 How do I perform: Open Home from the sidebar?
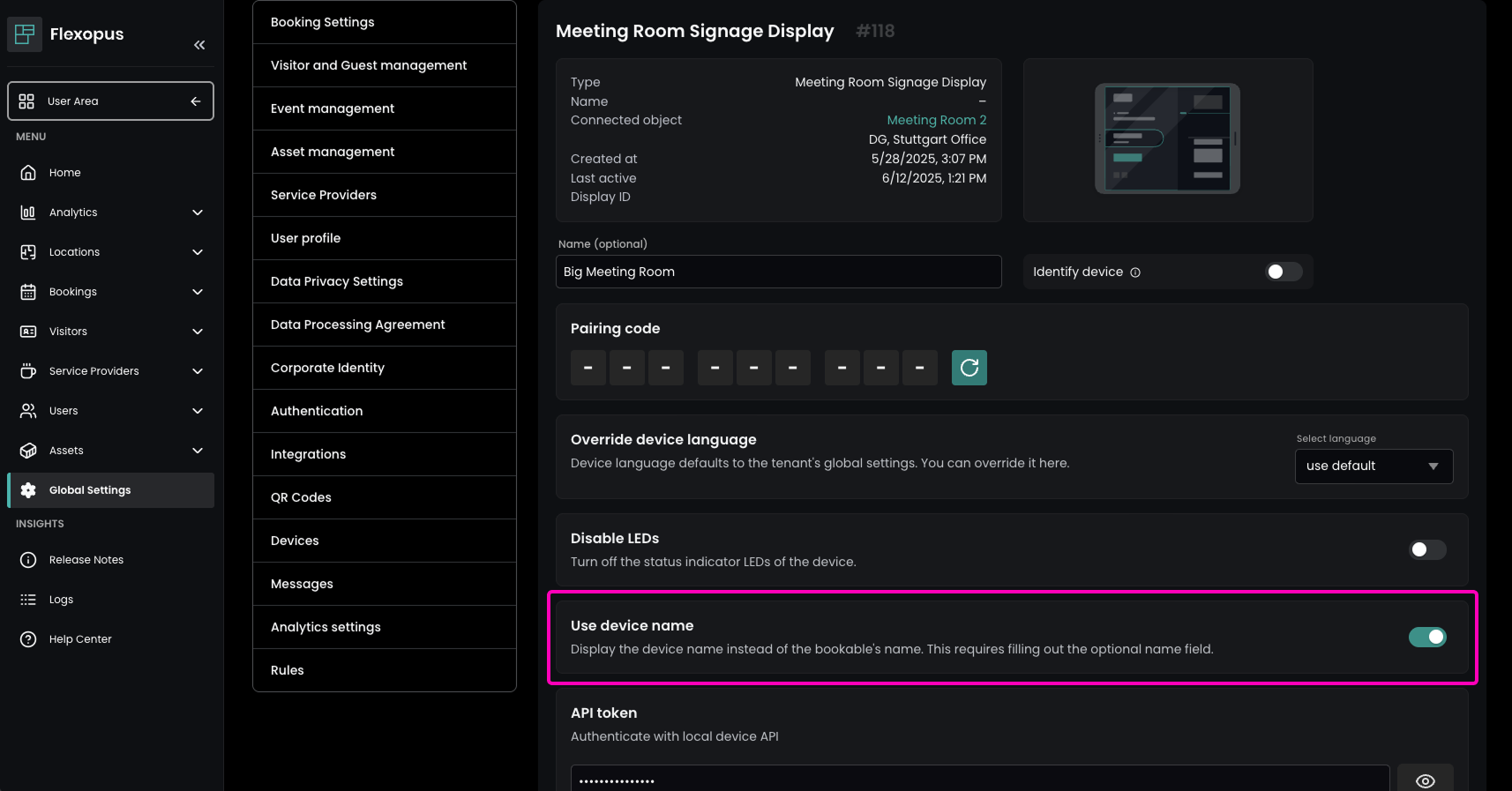[64, 173]
